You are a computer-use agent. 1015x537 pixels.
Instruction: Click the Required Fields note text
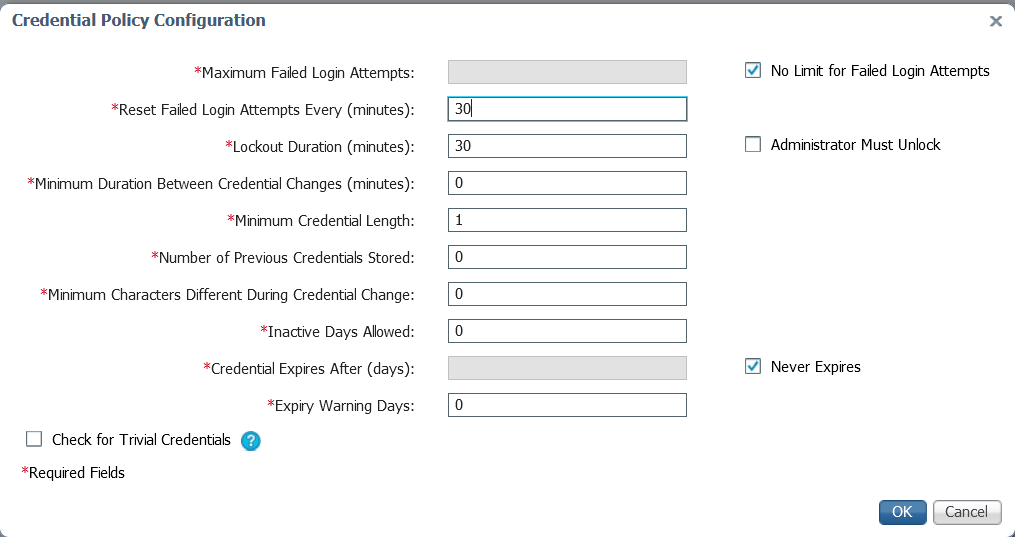(74, 473)
